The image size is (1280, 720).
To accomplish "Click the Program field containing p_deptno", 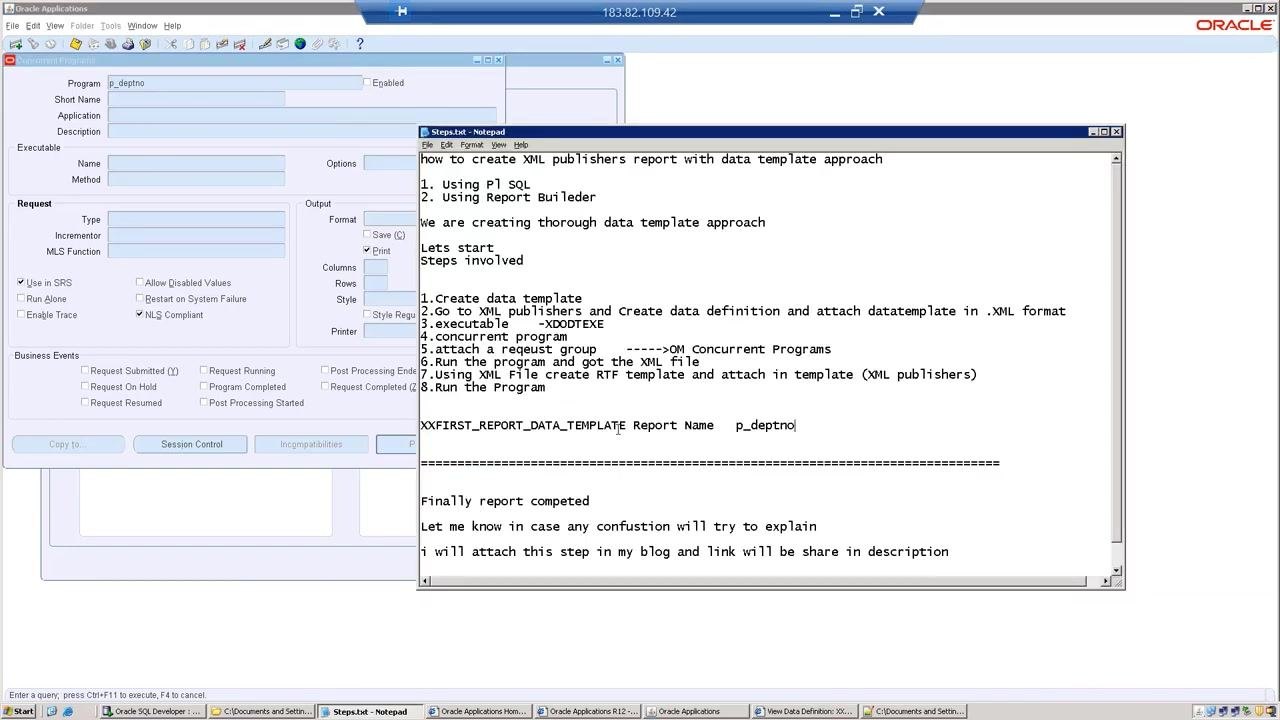I will pos(235,83).
